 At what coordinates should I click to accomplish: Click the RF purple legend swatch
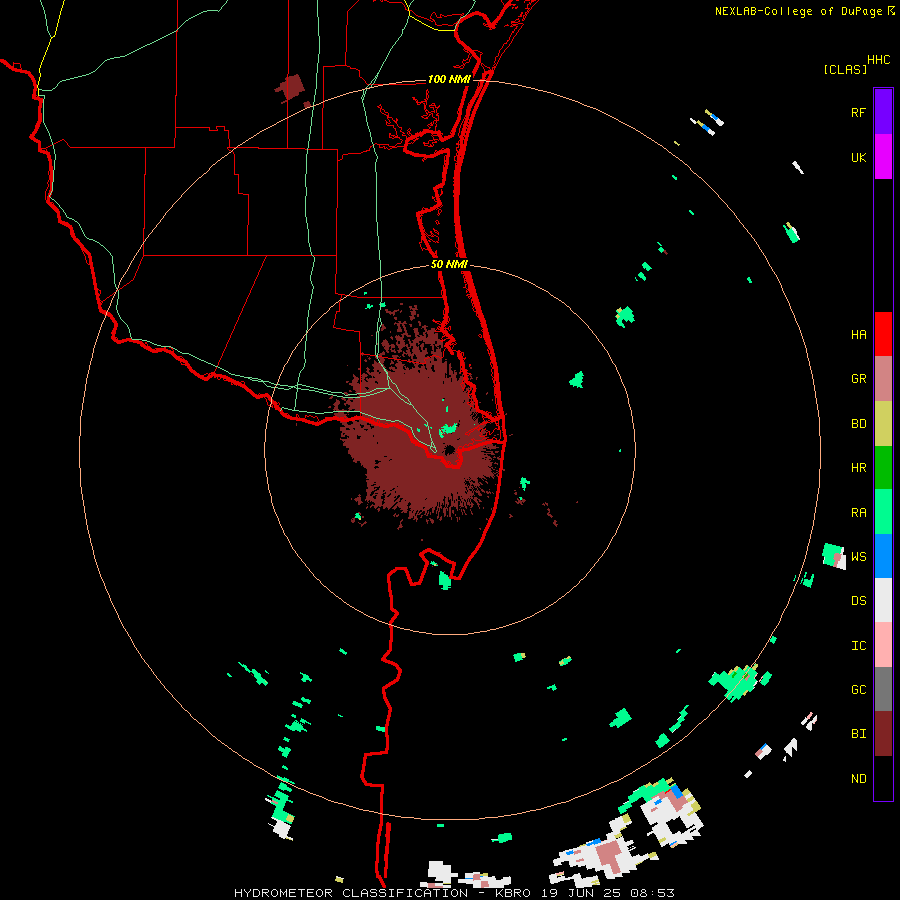coord(883,112)
